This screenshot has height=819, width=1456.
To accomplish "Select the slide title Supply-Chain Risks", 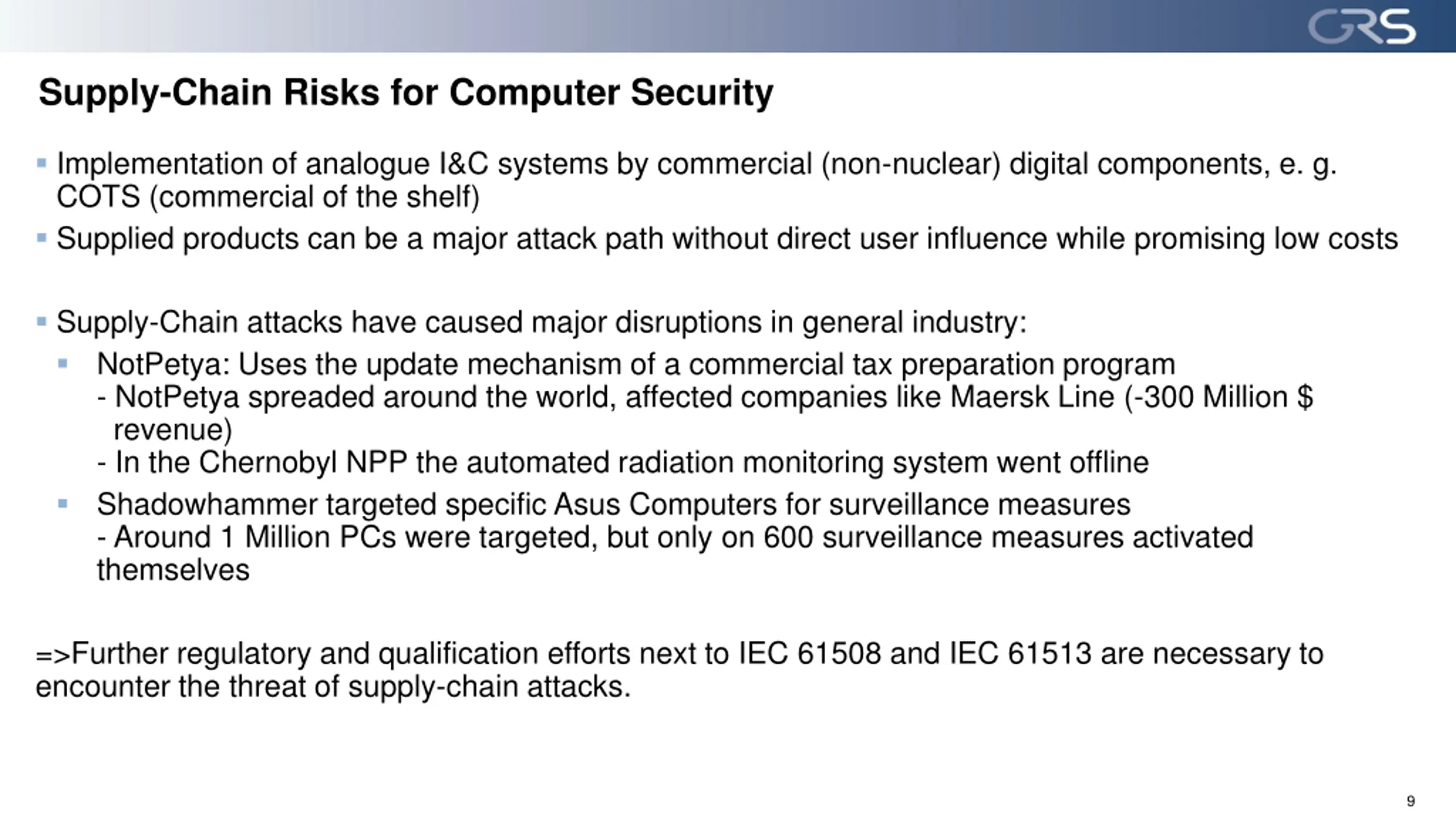I will (406, 92).
